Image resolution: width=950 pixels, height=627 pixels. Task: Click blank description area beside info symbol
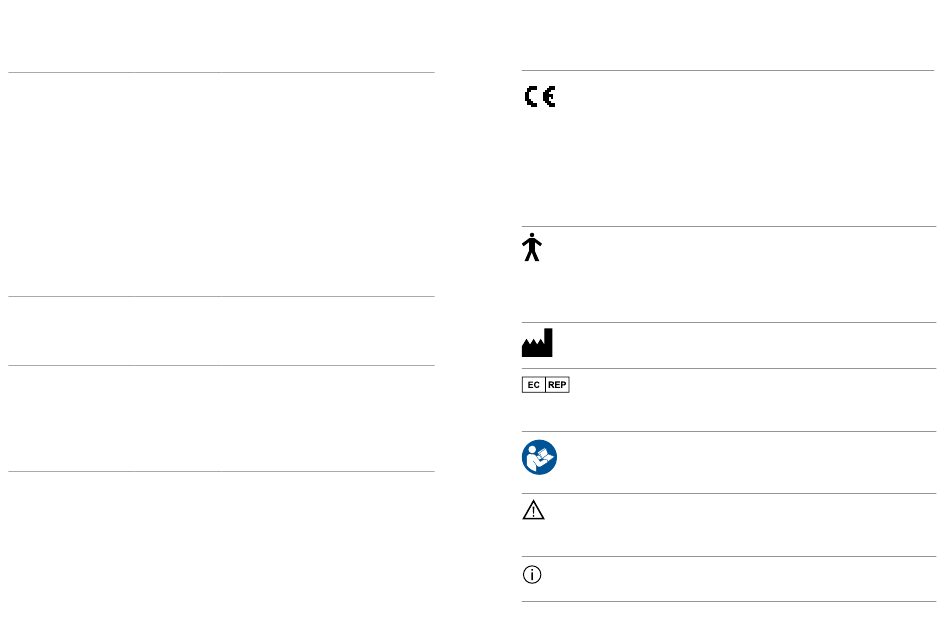click(x=740, y=579)
